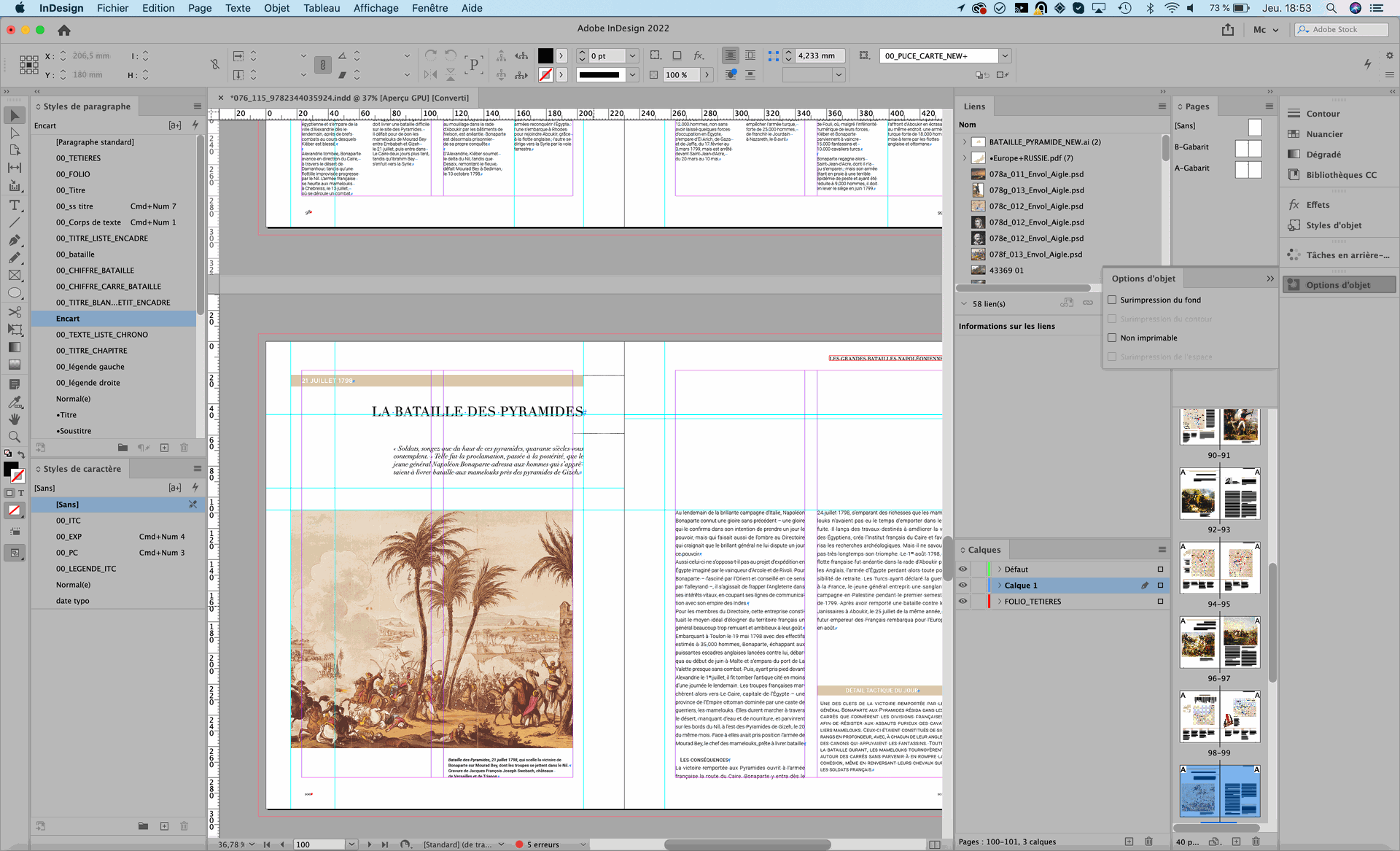Viewport: 1400px width, 851px height.
Task: Select the Pencil tool
Action: point(15,257)
